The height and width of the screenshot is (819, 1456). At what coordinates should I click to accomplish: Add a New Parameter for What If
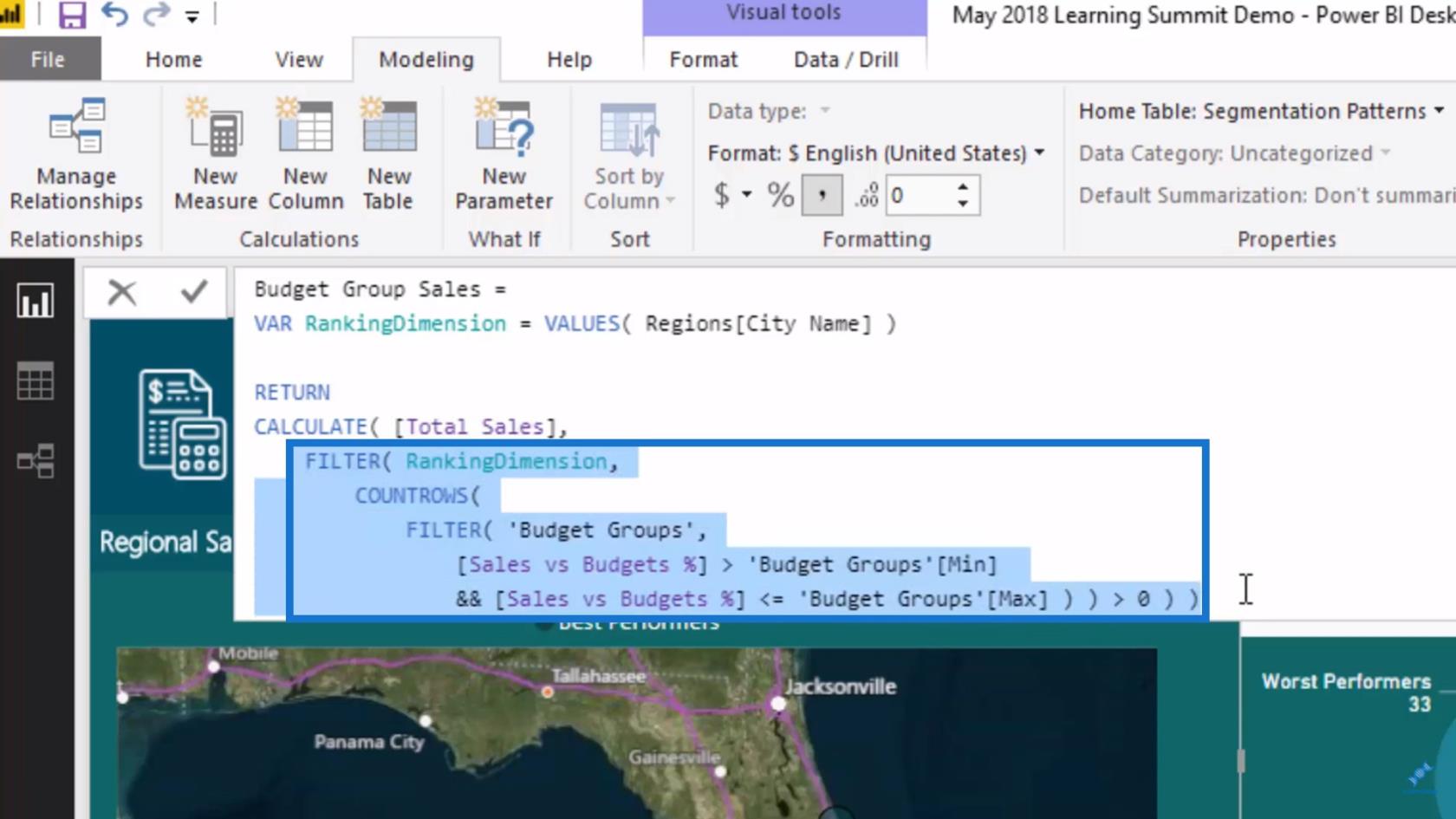click(504, 153)
